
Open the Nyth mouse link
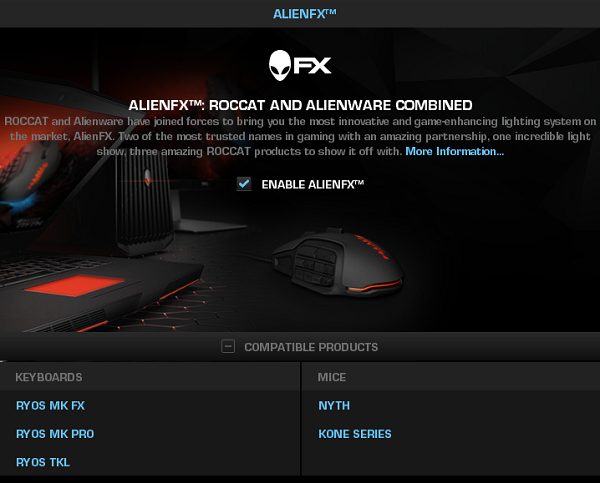[x=334, y=406]
